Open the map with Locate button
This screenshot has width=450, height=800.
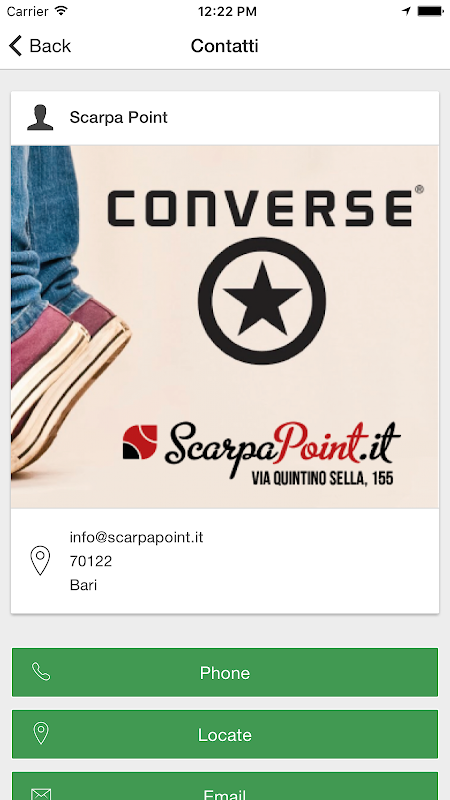[x=225, y=734]
